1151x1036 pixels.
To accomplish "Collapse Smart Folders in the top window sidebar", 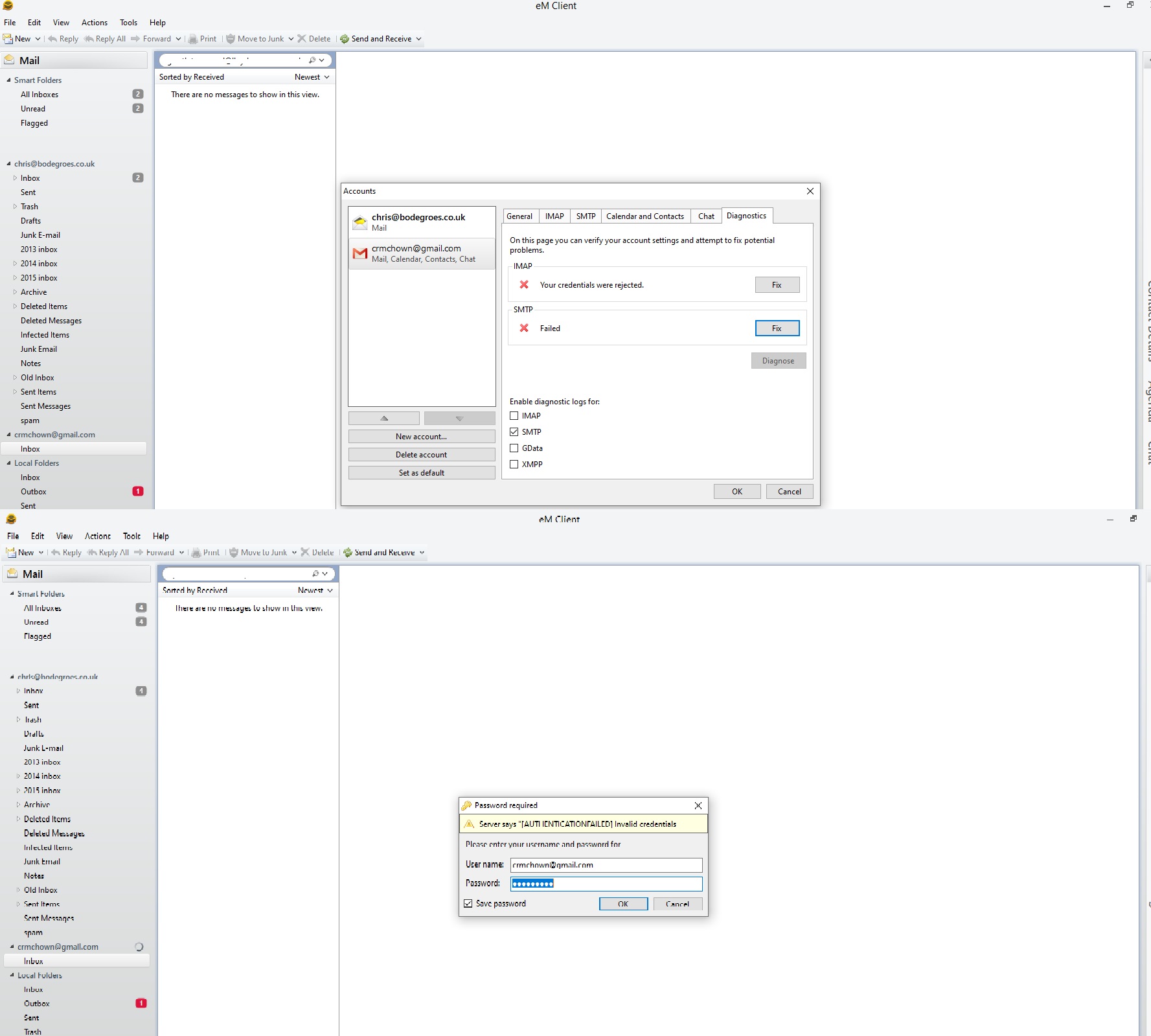I will [x=9, y=80].
